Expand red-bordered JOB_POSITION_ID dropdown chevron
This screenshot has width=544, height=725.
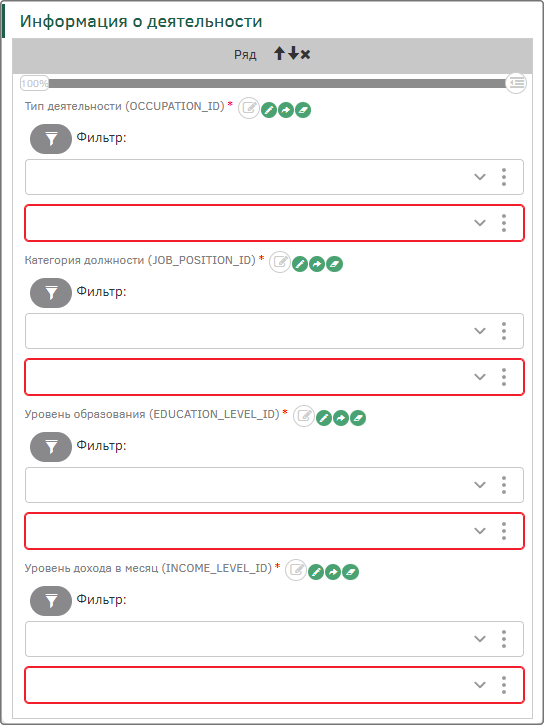pyautogui.click(x=480, y=377)
